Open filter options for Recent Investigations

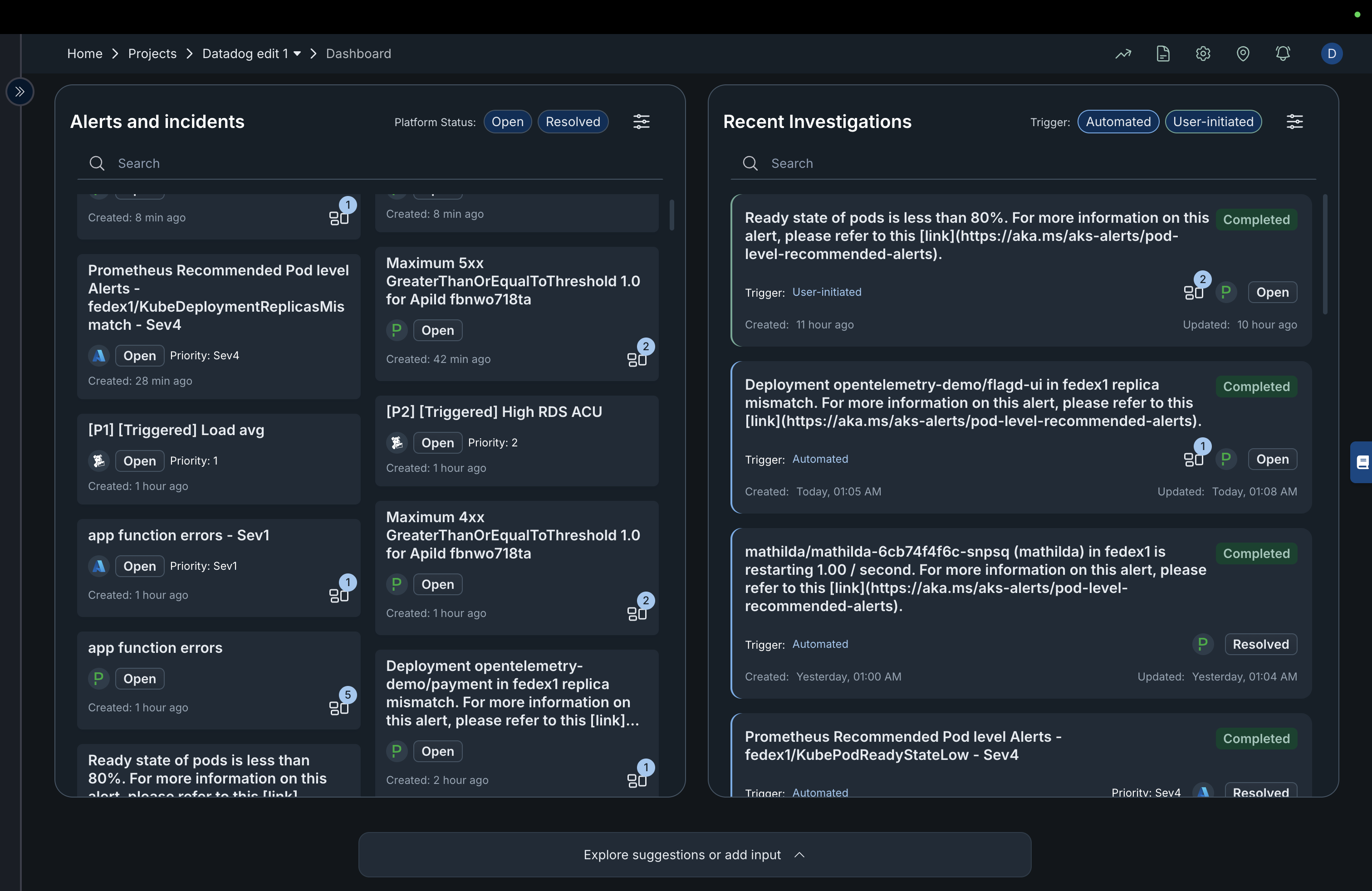tap(1295, 122)
